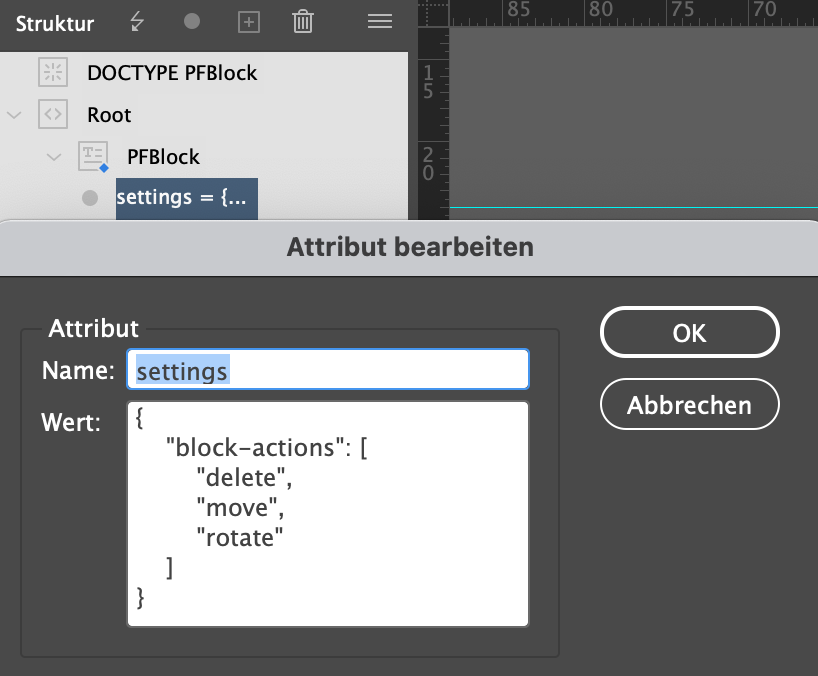Click the circular add-attribute icon in the toolbar
818x676 pixels.
click(x=190, y=21)
